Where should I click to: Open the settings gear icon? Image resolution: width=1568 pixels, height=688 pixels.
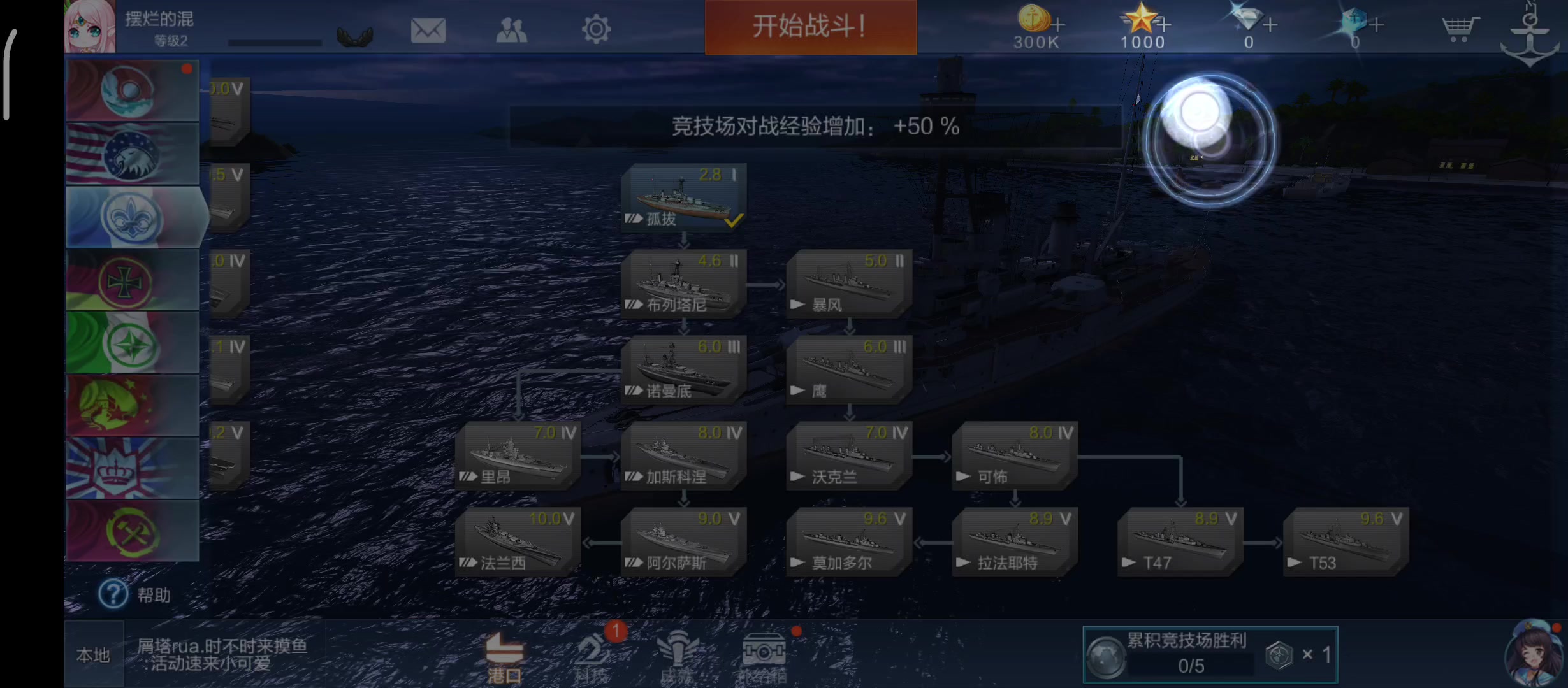[596, 29]
